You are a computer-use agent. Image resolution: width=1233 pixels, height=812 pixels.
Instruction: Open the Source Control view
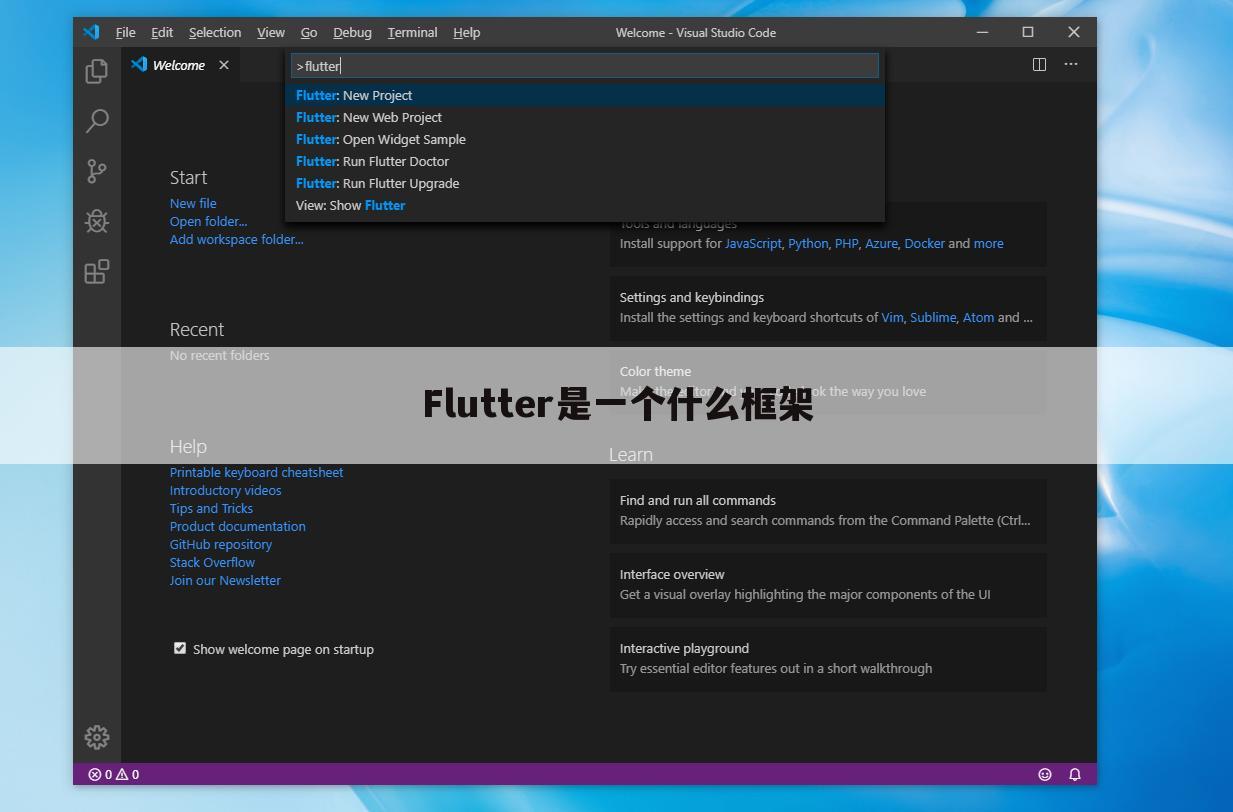coord(97,171)
